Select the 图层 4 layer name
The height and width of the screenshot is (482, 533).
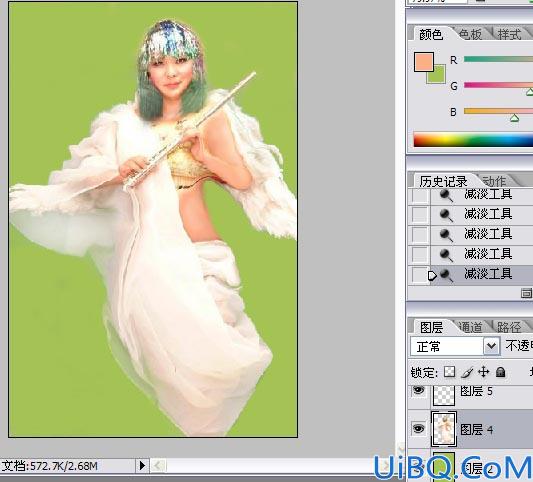(x=477, y=429)
